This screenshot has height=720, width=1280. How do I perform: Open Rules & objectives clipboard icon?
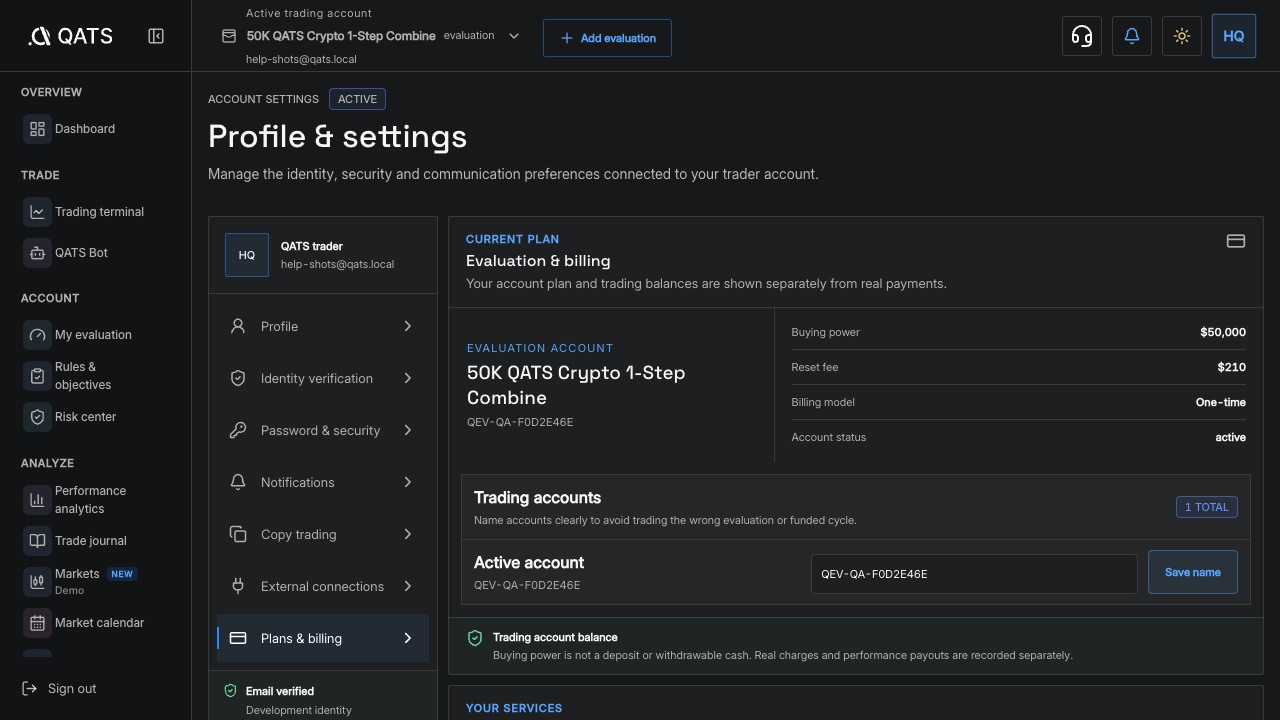37,376
